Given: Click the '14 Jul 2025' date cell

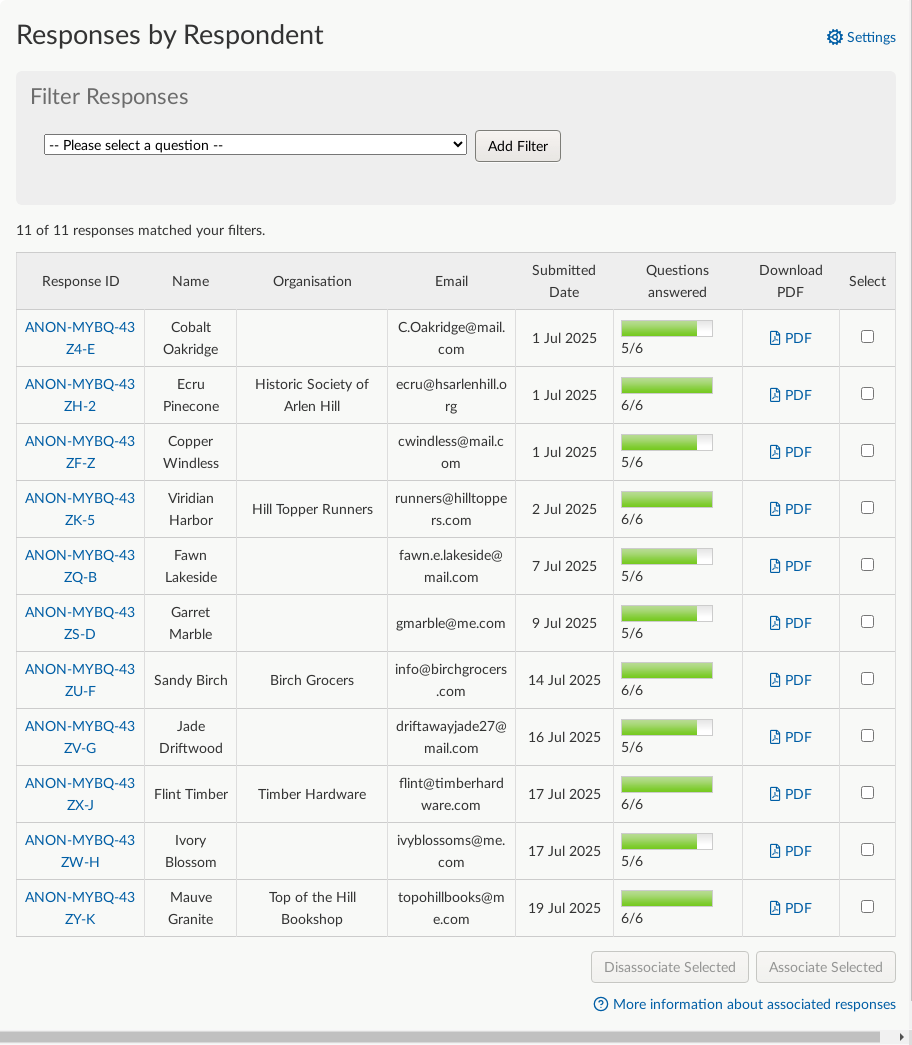Looking at the screenshot, I should pos(565,680).
